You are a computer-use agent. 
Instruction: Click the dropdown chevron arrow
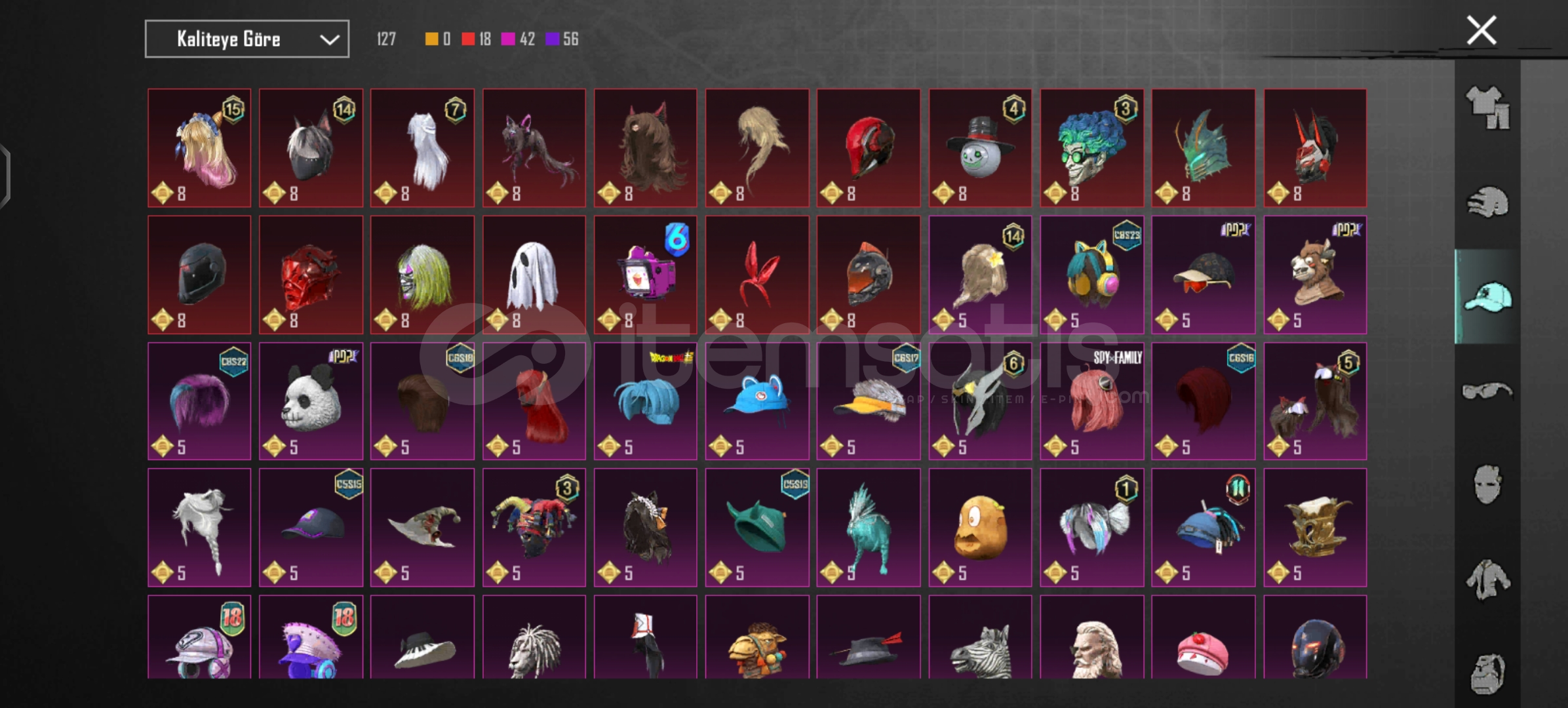[x=329, y=40]
